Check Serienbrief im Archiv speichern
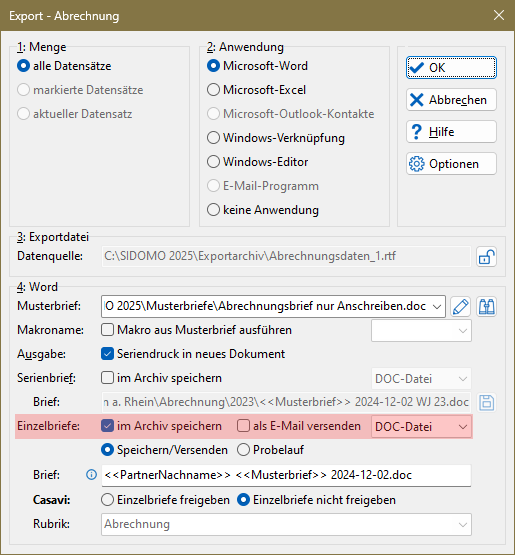This screenshot has height=555, width=515. point(107,378)
